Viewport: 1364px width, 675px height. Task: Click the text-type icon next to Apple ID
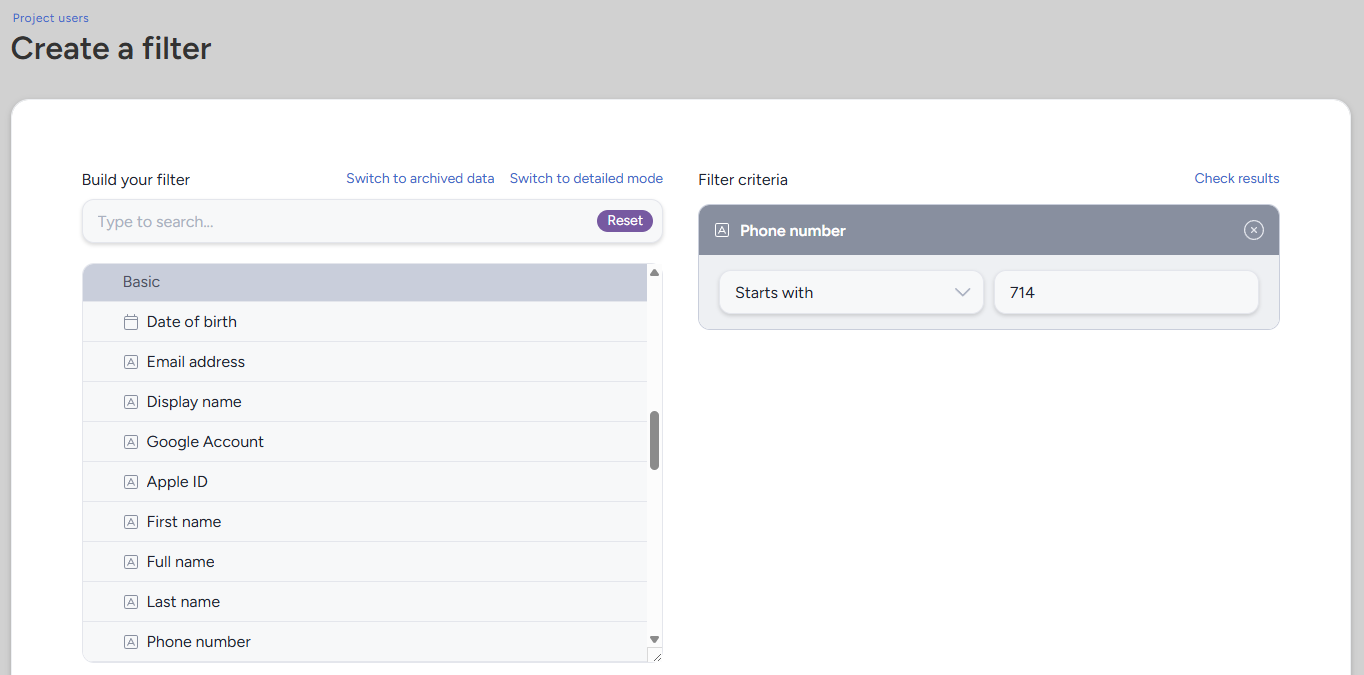(130, 482)
